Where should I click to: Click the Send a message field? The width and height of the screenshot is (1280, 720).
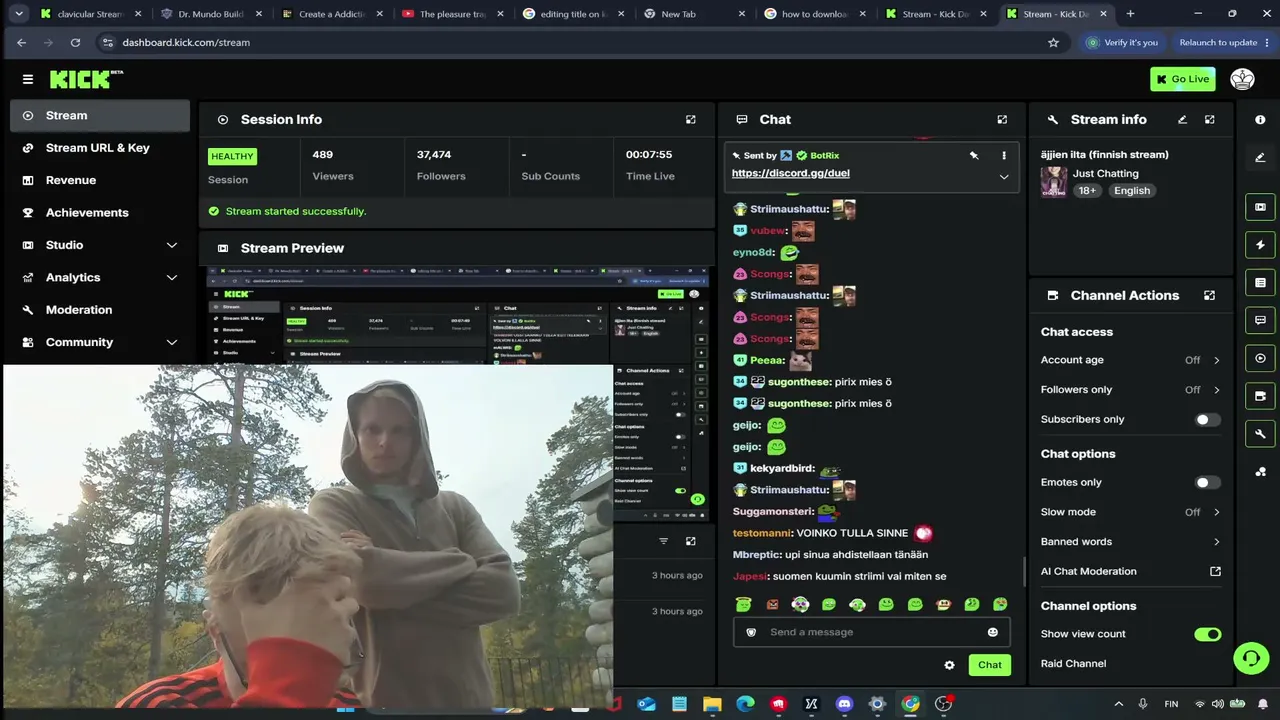click(871, 632)
